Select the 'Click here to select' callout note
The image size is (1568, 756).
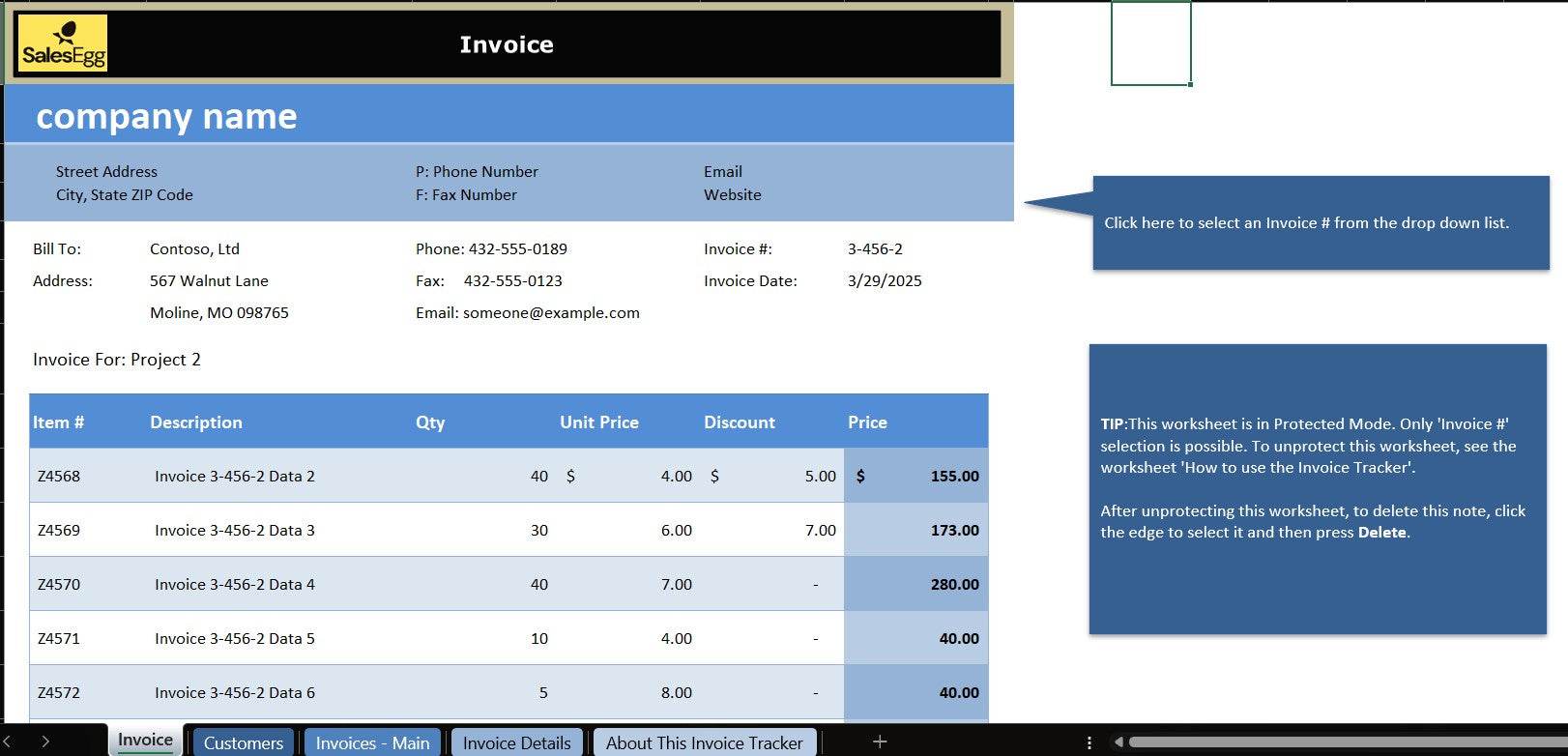pyautogui.click(x=1320, y=223)
